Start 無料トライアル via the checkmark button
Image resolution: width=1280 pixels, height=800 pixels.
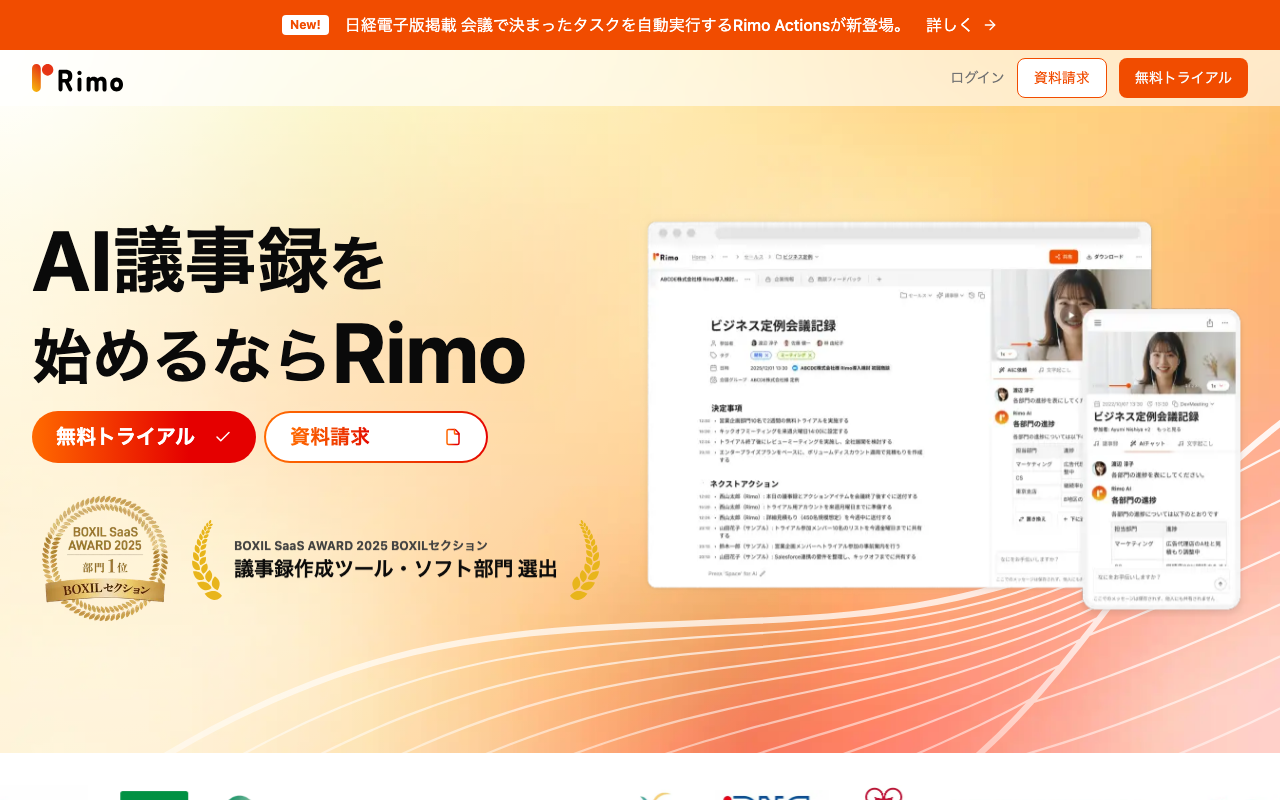(144, 437)
